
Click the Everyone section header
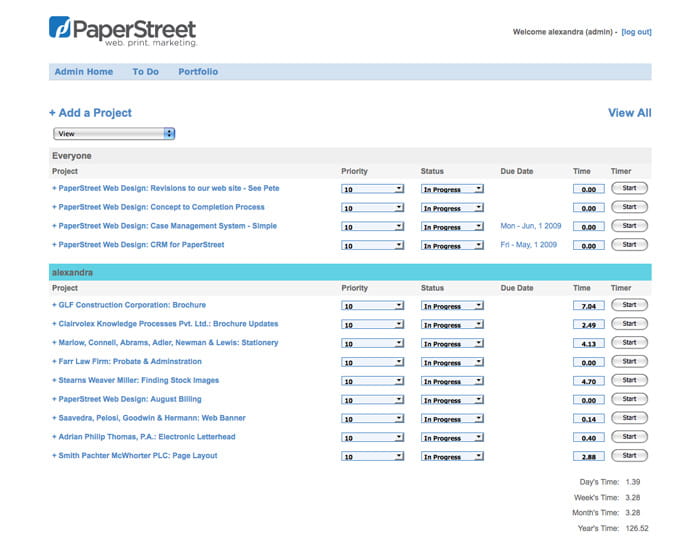pyautogui.click(x=350, y=156)
